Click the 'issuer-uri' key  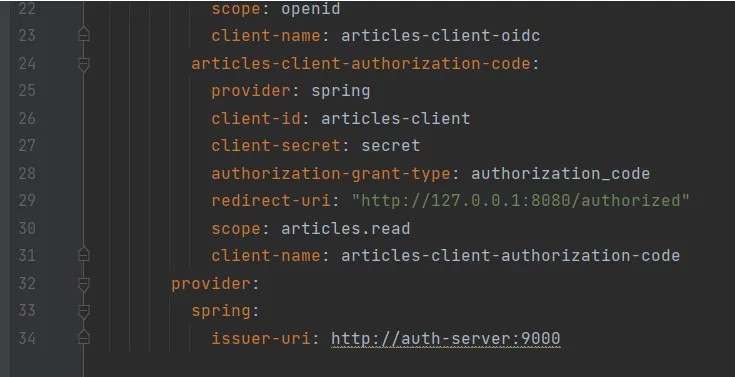261,339
